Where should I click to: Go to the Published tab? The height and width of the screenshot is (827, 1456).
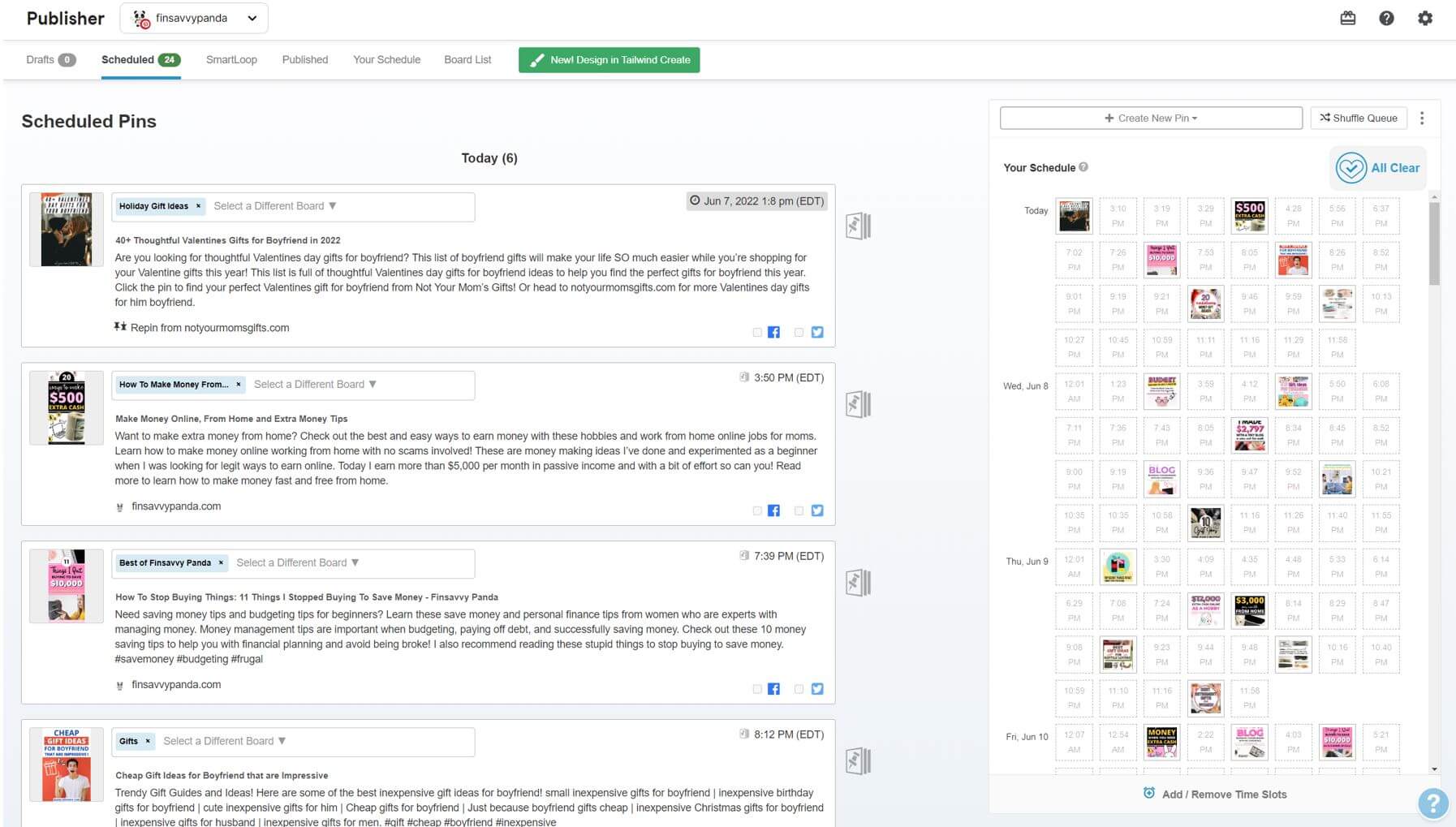(x=305, y=60)
